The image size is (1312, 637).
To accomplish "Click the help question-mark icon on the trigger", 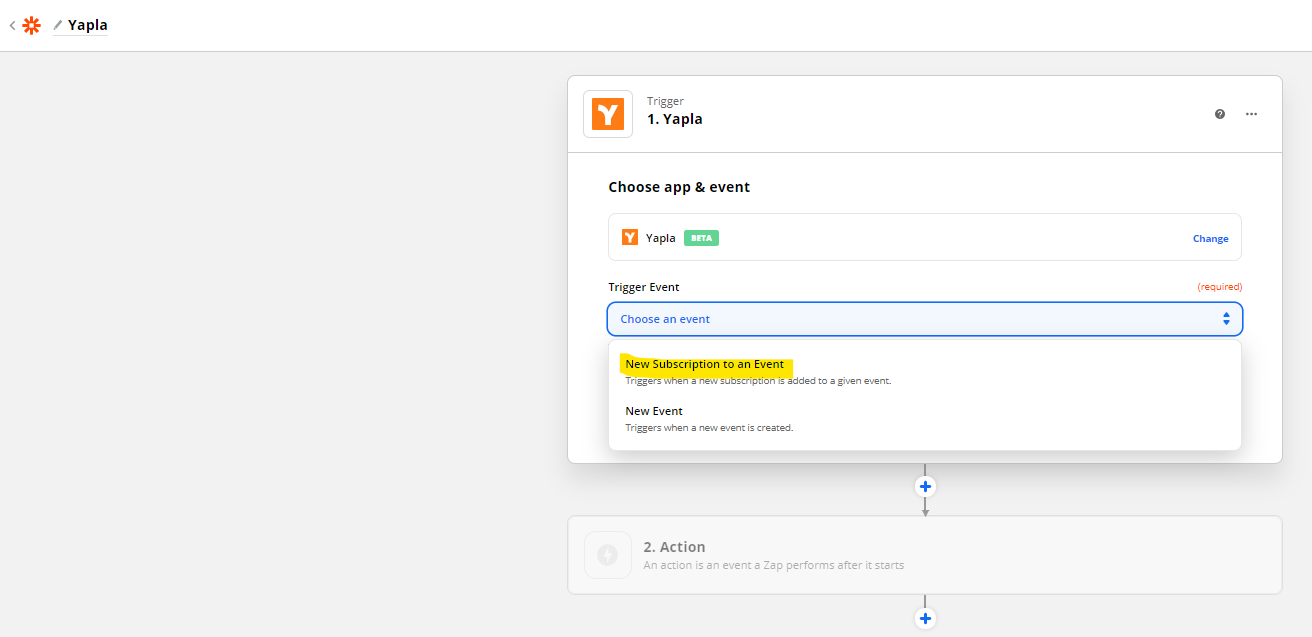I will (1219, 114).
